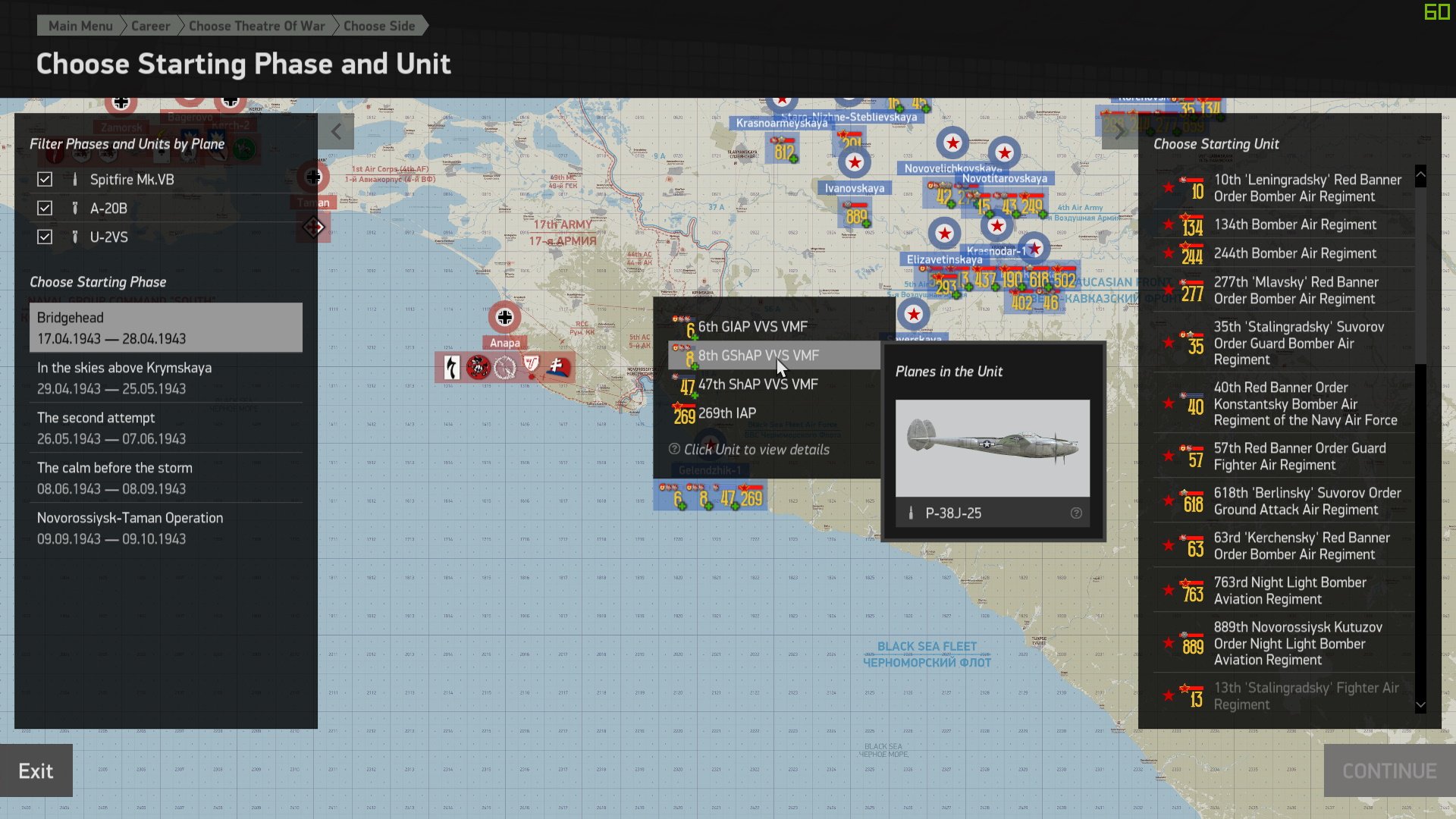
Task: Click unit 249 icon near Novotitarovskaya
Action: click(1032, 205)
